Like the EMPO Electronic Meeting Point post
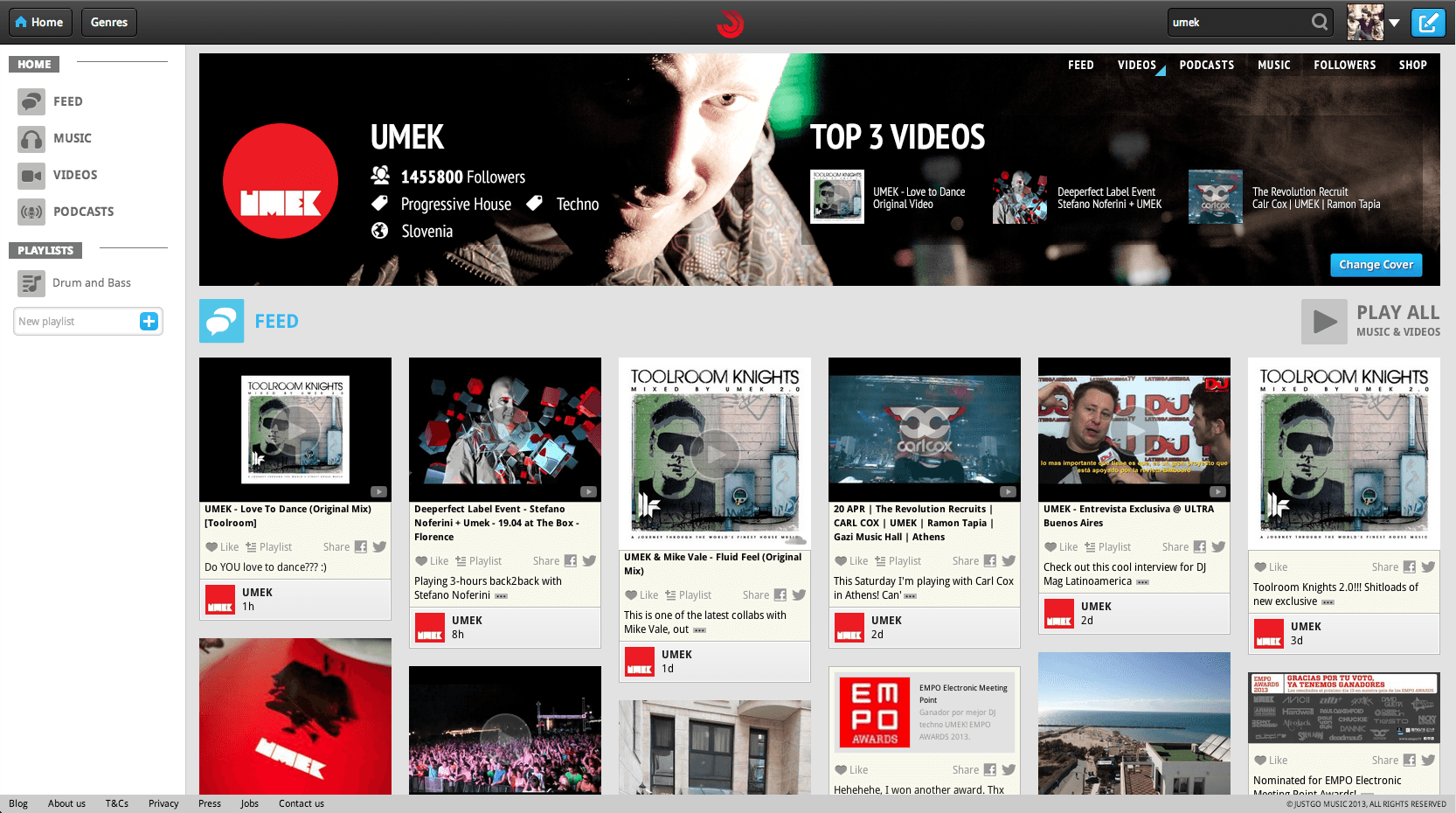The image size is (1456, 813). pos(851,770)
